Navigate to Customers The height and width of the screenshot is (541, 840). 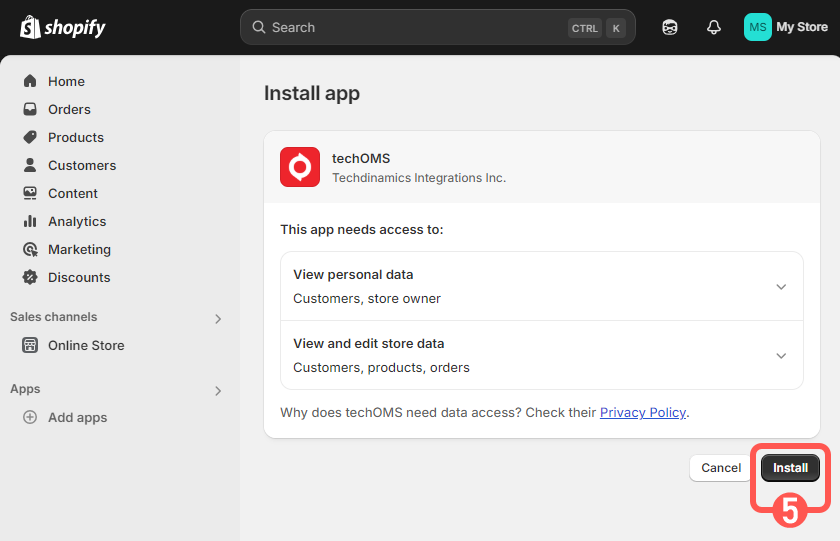pos(82,166)
